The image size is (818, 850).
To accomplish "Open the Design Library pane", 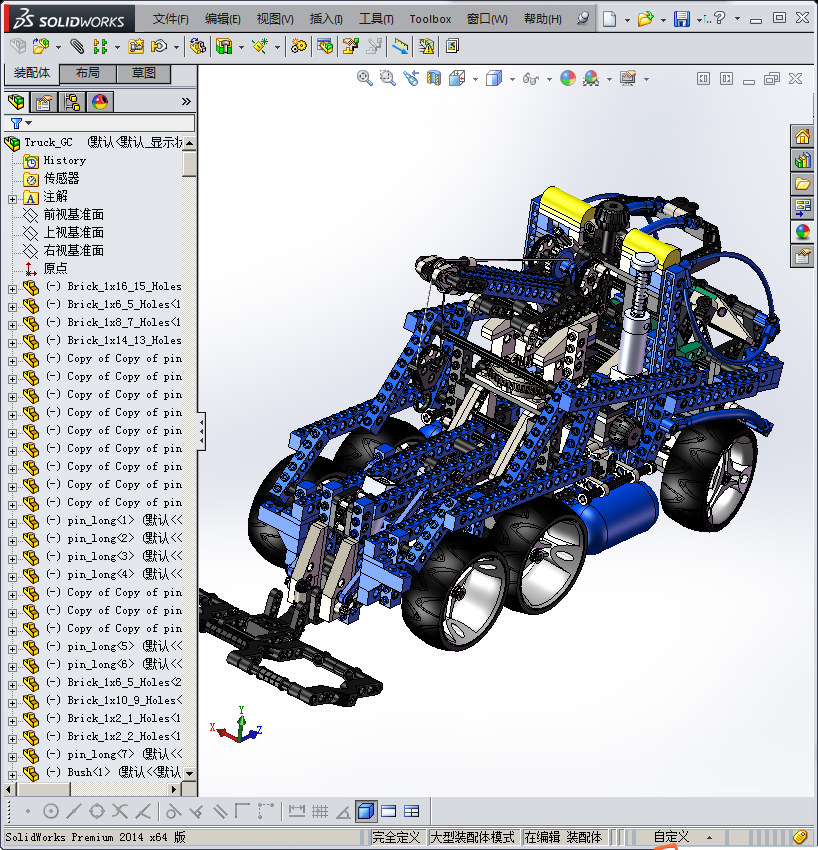I will point(802,160).
